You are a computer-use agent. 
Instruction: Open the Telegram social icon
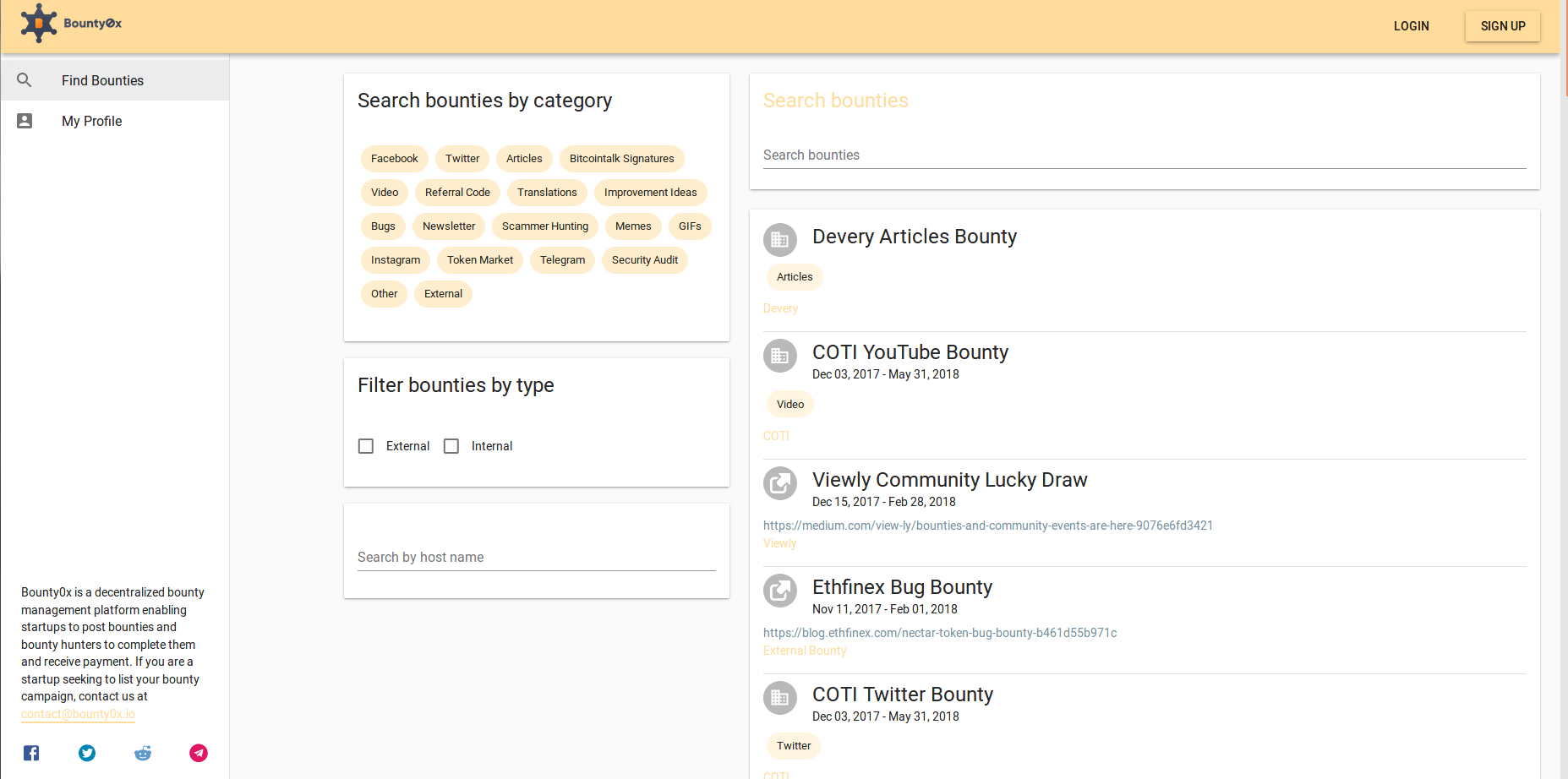click(x=199, y=753)
